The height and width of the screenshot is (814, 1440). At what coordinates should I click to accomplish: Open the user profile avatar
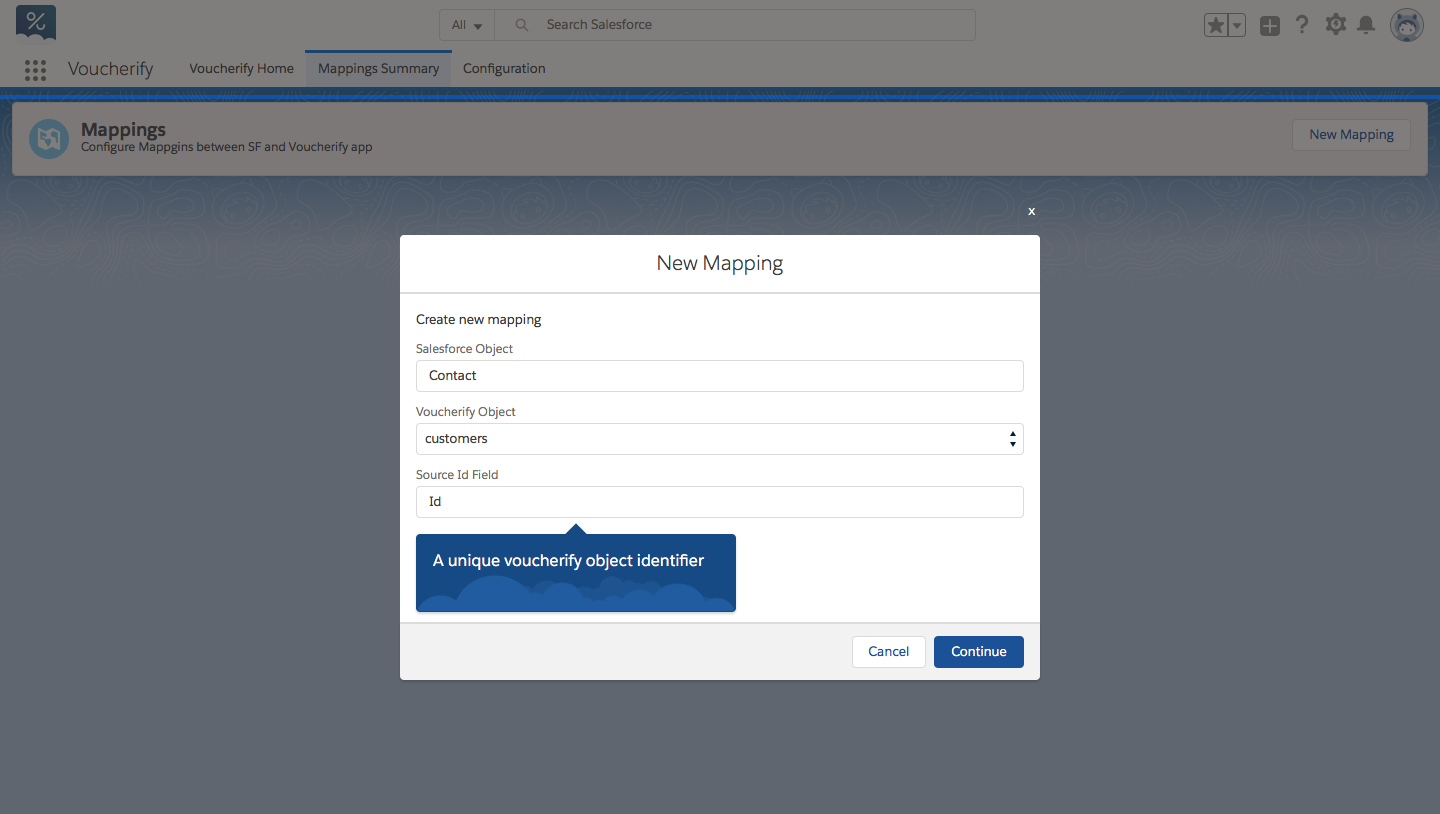(1407, 25)
